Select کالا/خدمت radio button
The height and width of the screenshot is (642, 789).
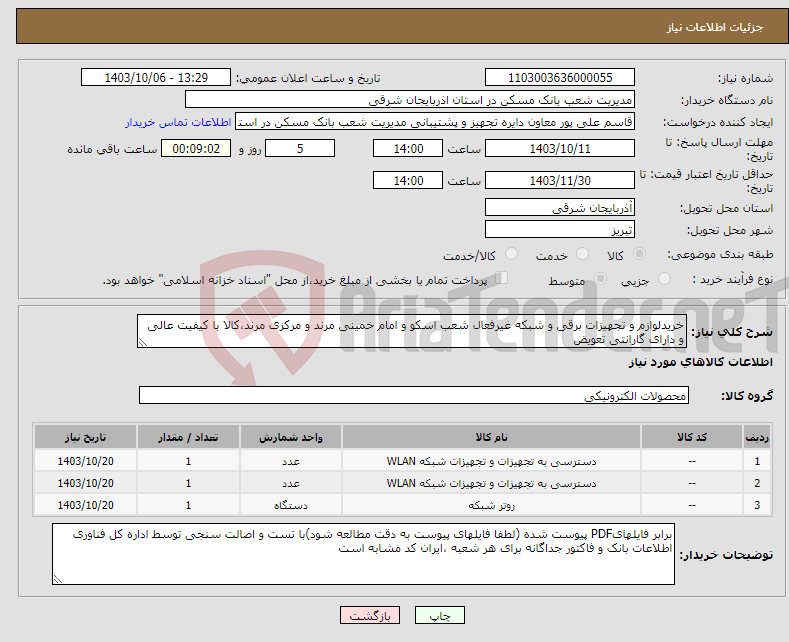(511, 254)
